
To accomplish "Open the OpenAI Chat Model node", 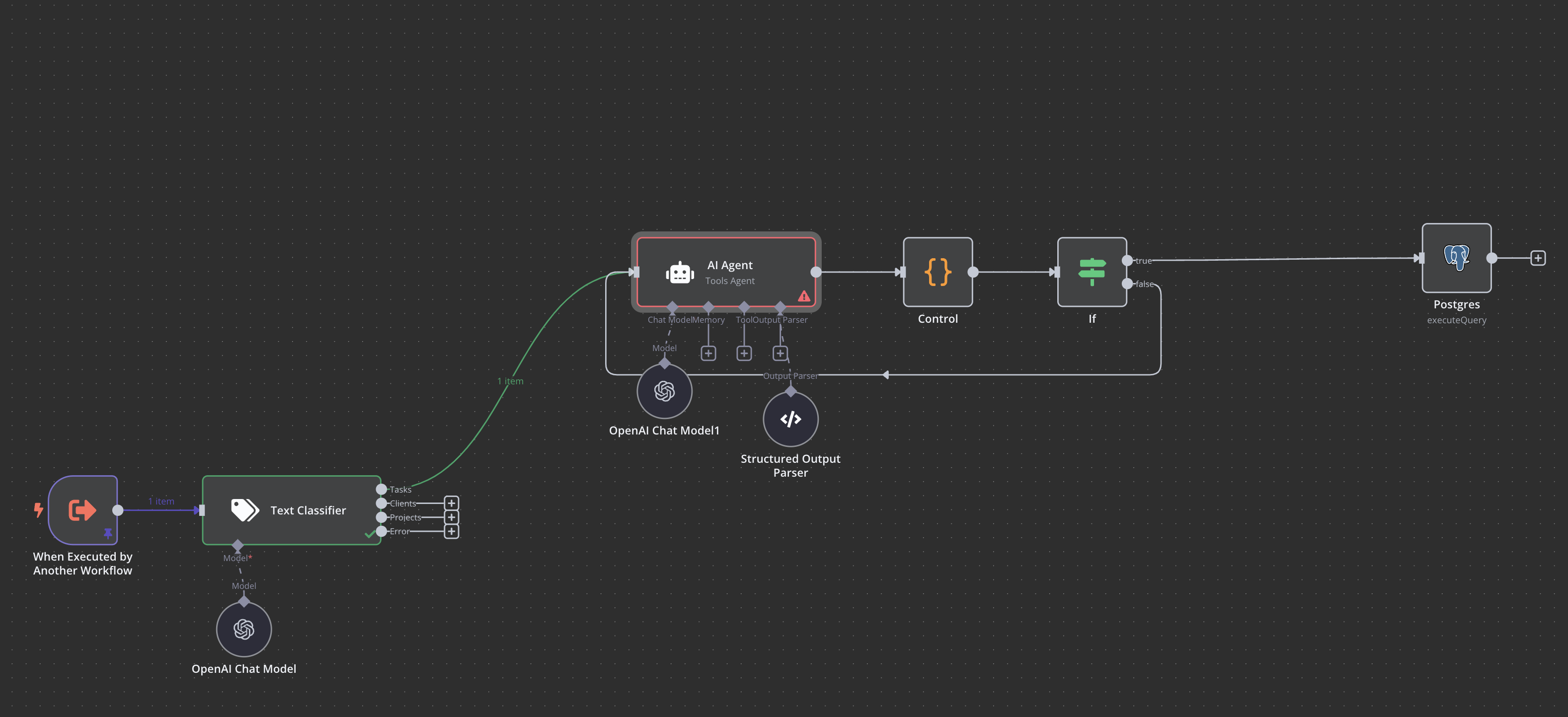I will [243, 630].
